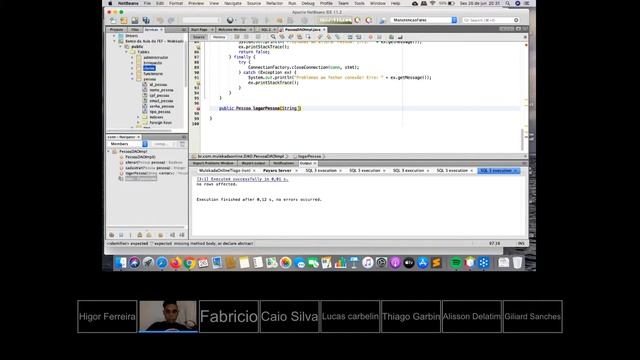Collapse the Tables node in Services tree
The width and height of the screenshot is (640, 360).
[127, 52]
